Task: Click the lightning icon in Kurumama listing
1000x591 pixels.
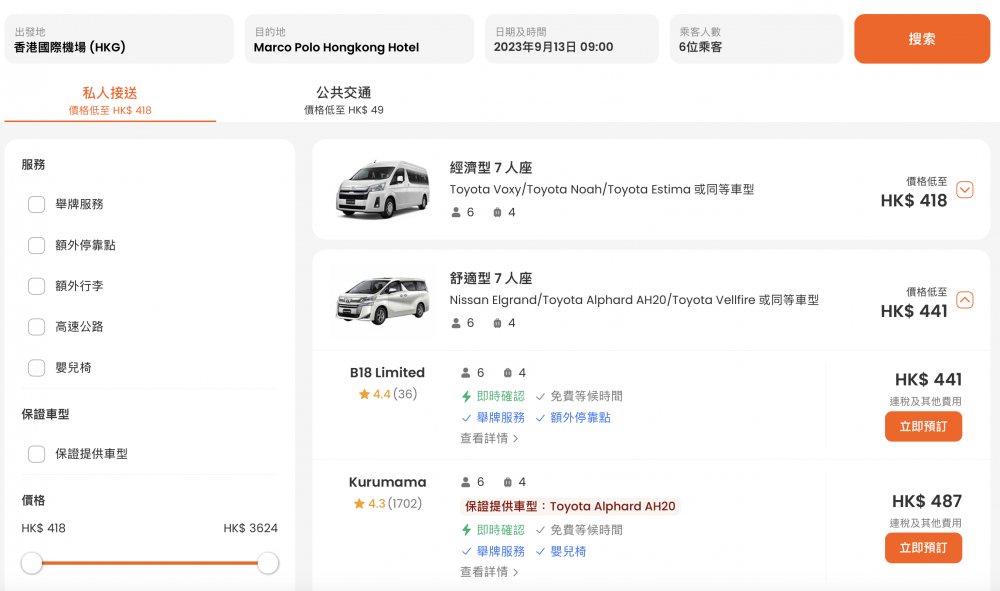Action: [x=466, y=530]
